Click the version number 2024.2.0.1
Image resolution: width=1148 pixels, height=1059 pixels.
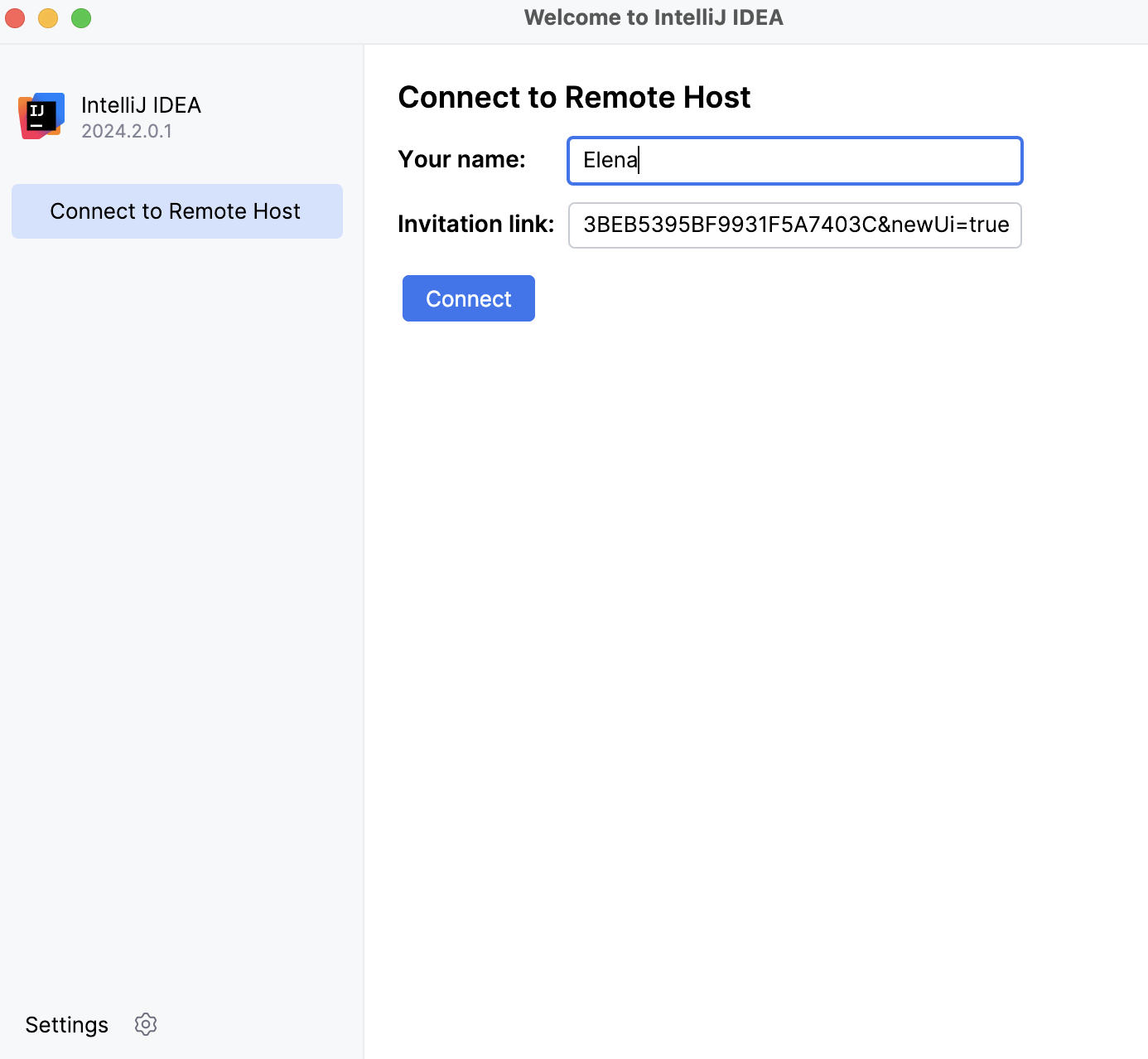click(x=127, y=131)
